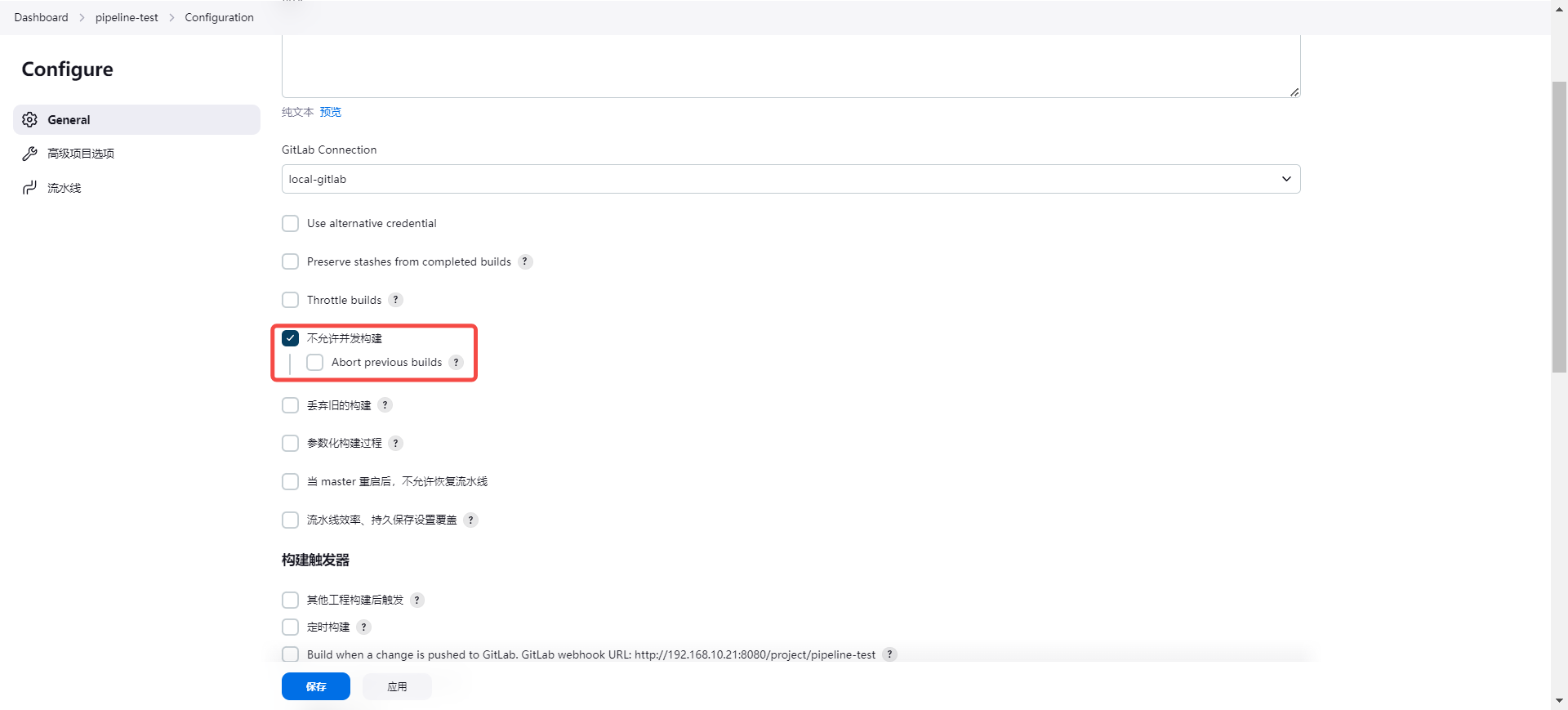Uncheck the 不允许并发构建 checkbox
The height and width of the screenshot is (710, 1568).
(x=290, y=338)
